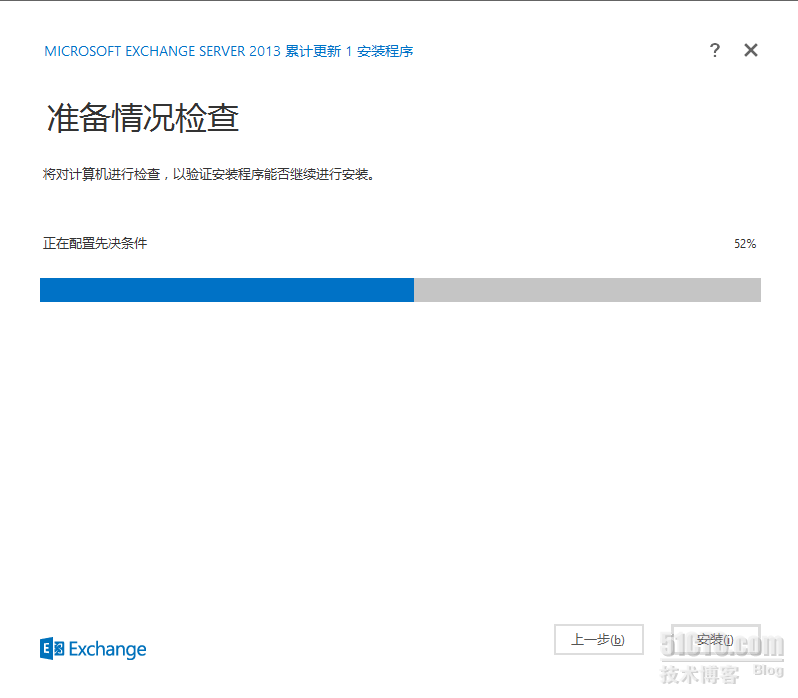Open the help question mark icon

pyautogui.click(x=715, y=50)
